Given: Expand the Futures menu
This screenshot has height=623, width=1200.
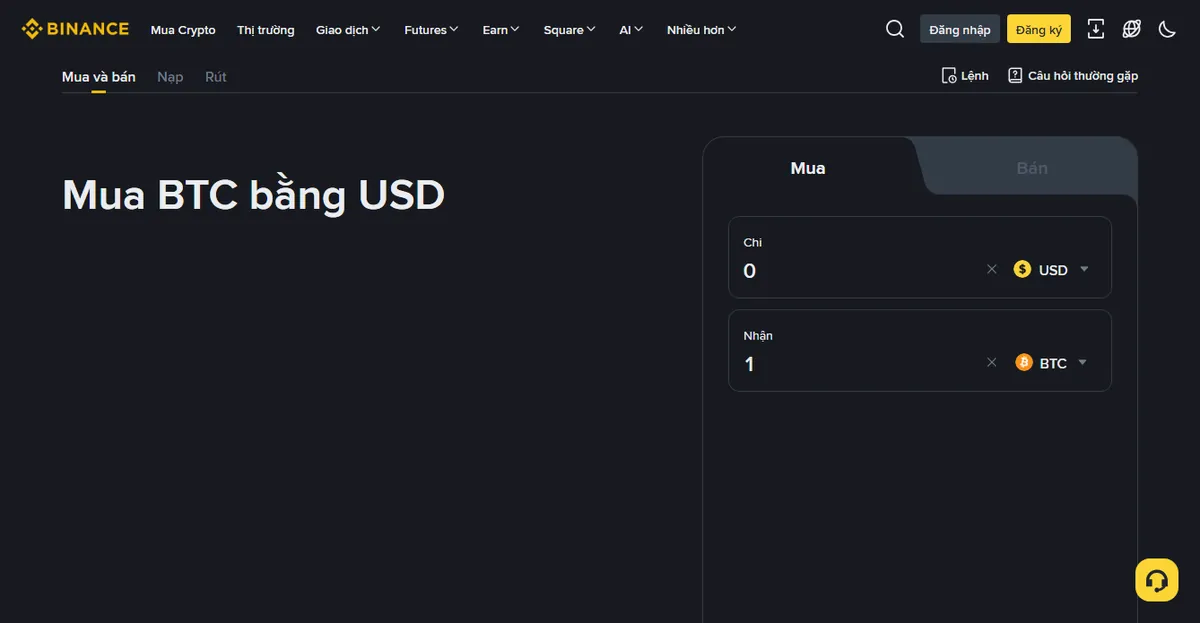Looking at the screenshot, I should click(431, 30).
